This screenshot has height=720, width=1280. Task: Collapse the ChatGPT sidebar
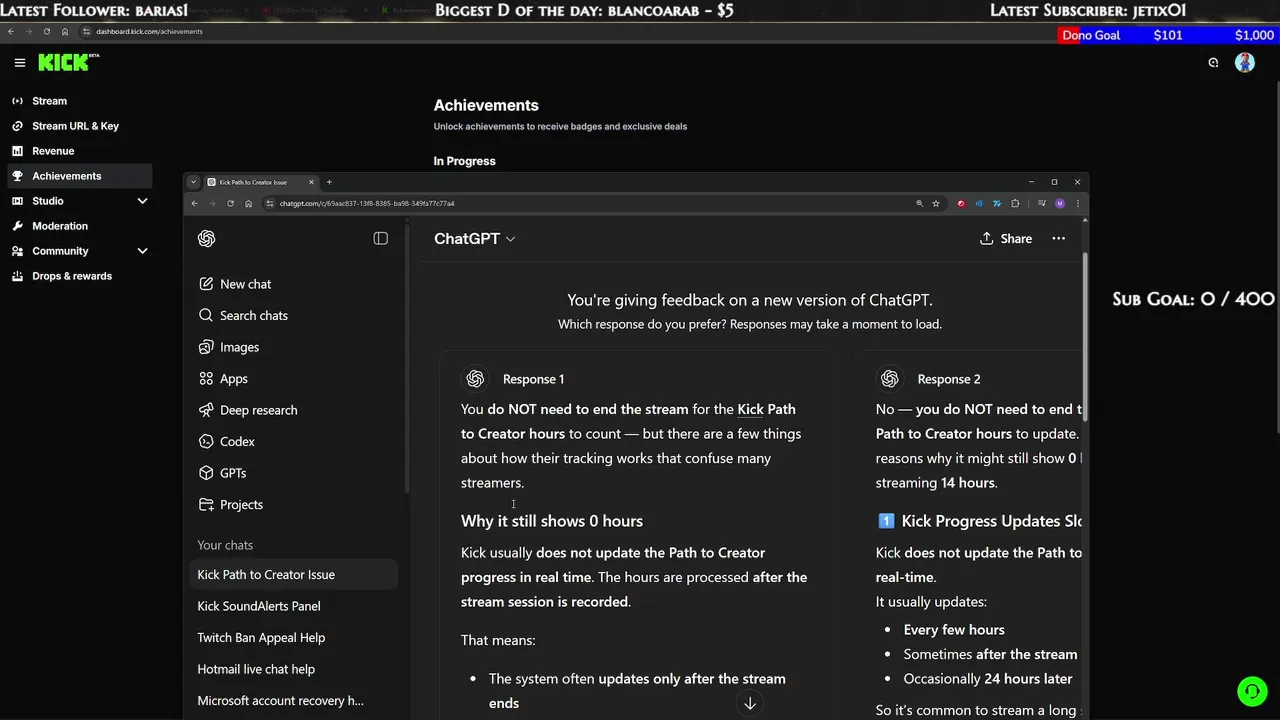click(380, 238)
